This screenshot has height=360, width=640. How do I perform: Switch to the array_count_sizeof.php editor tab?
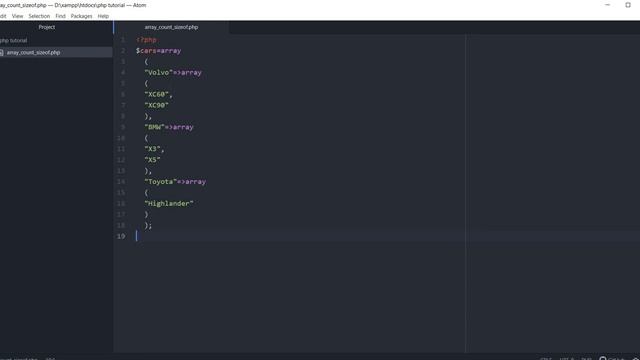tap(171, 27)
